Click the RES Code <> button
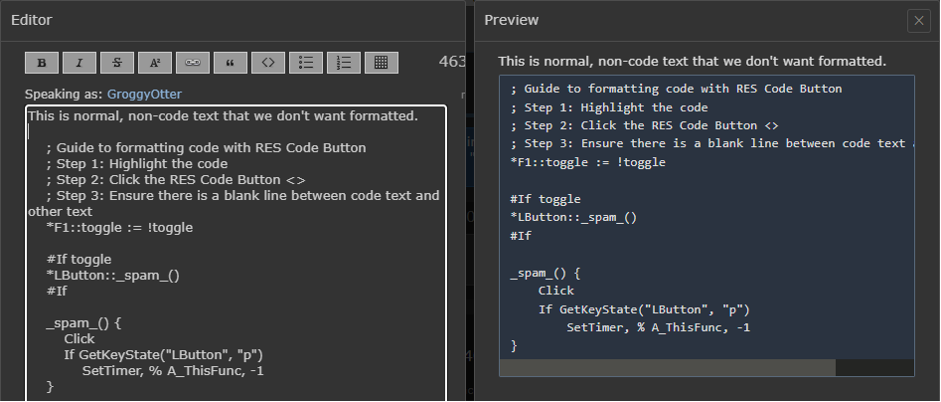 tap(268, 62)
